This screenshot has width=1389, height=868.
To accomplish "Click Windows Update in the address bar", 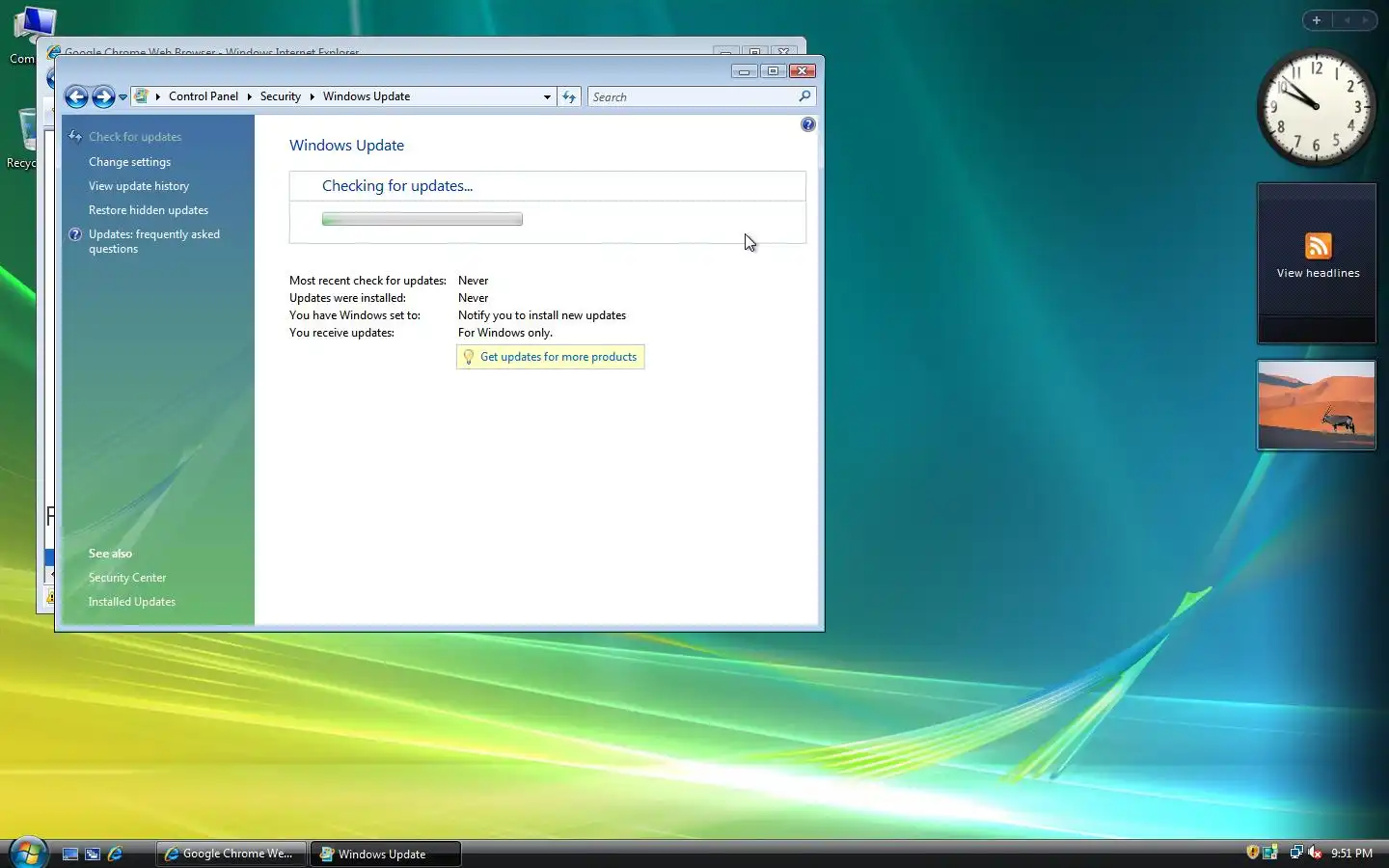I will point(367,96).
